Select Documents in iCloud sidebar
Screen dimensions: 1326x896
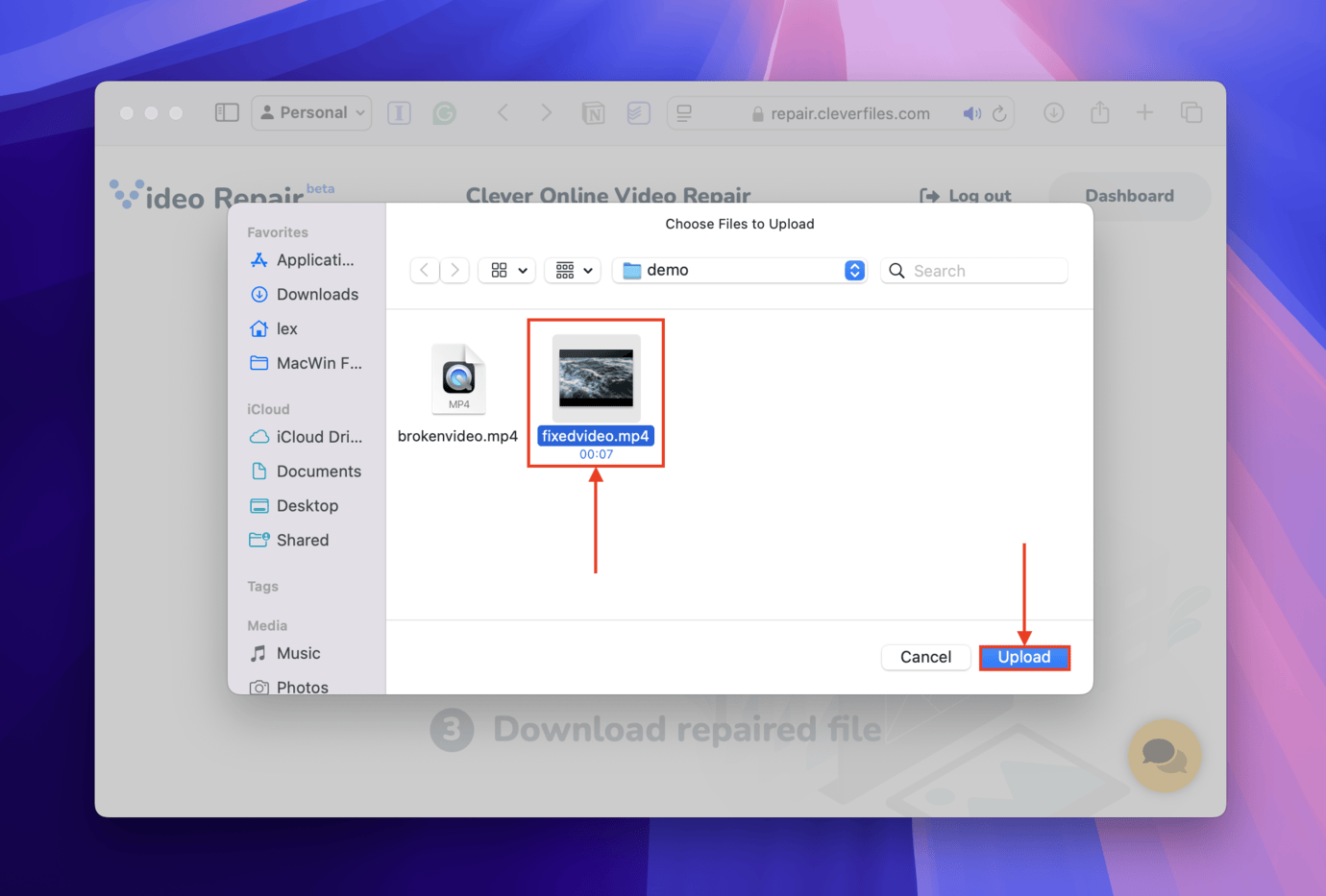coord(307,472)
